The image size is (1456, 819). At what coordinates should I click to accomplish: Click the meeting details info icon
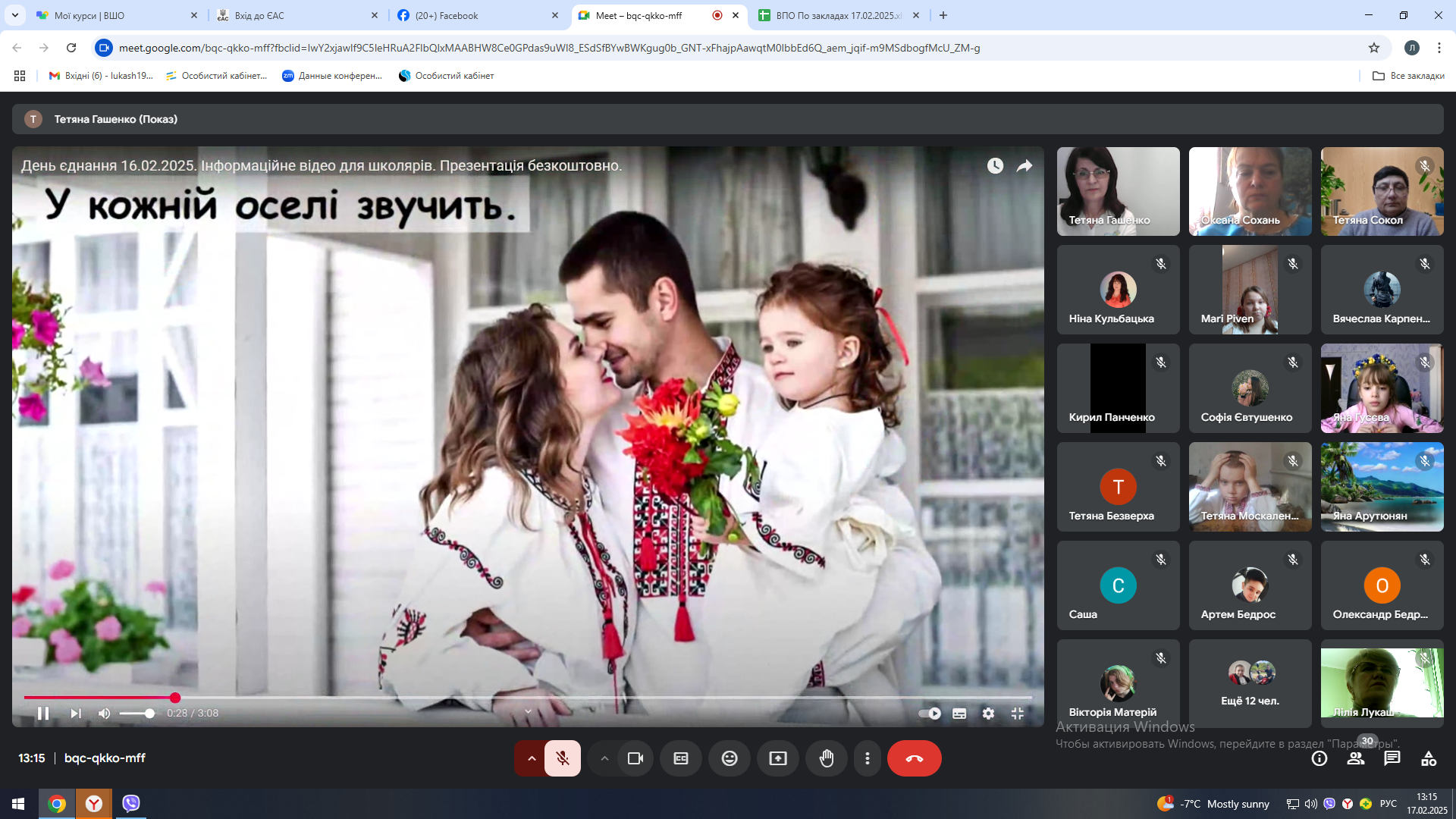tap(1319, 758)
